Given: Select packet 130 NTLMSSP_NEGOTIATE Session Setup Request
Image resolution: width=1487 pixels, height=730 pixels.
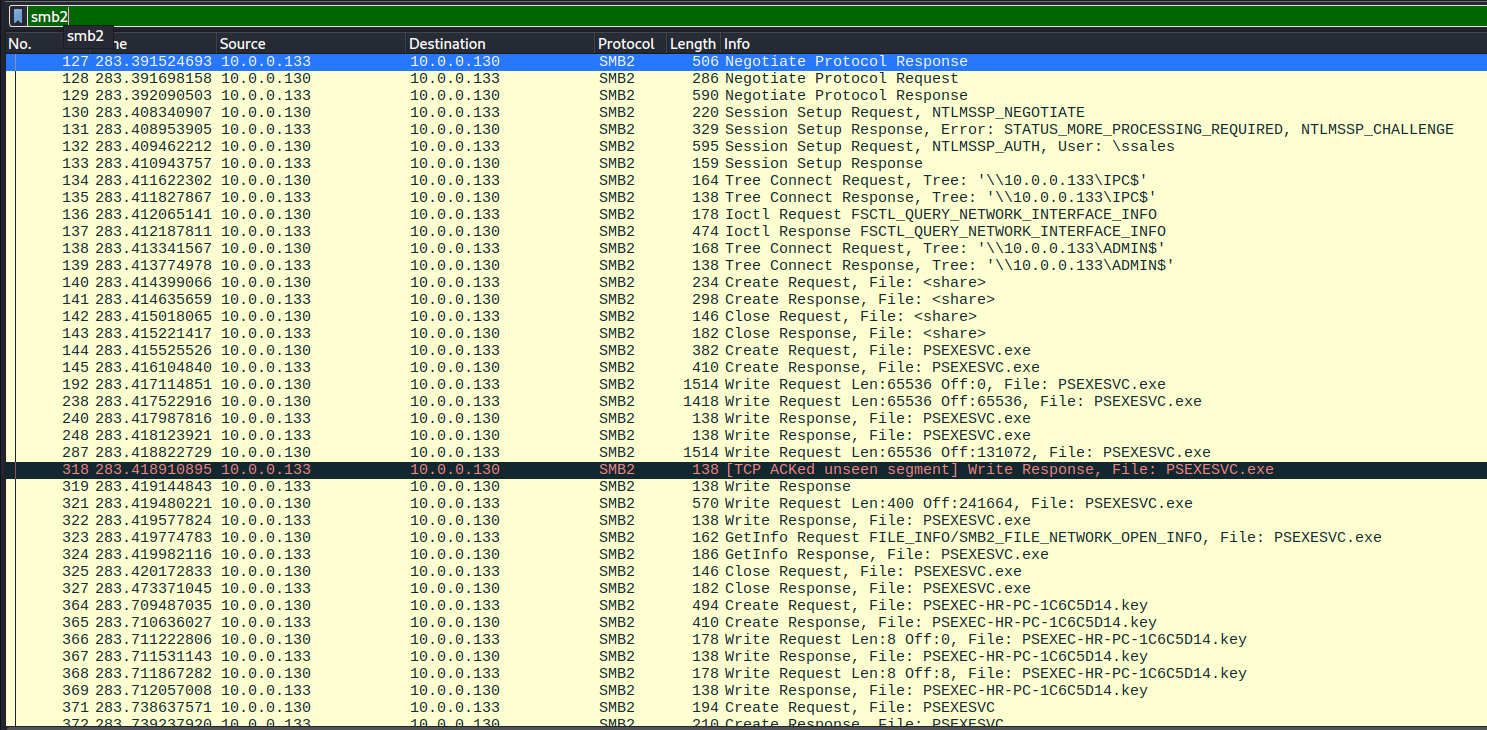Looking at the screenshot, I should [x=745, y=112].
